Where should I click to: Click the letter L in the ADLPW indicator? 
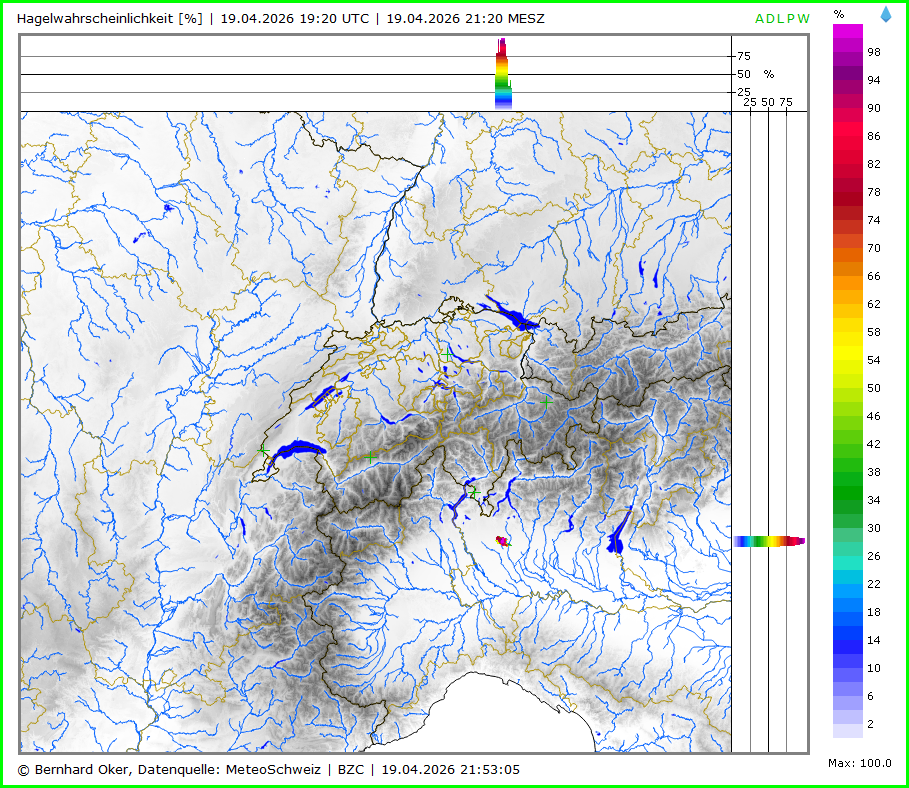click(784, 19)
